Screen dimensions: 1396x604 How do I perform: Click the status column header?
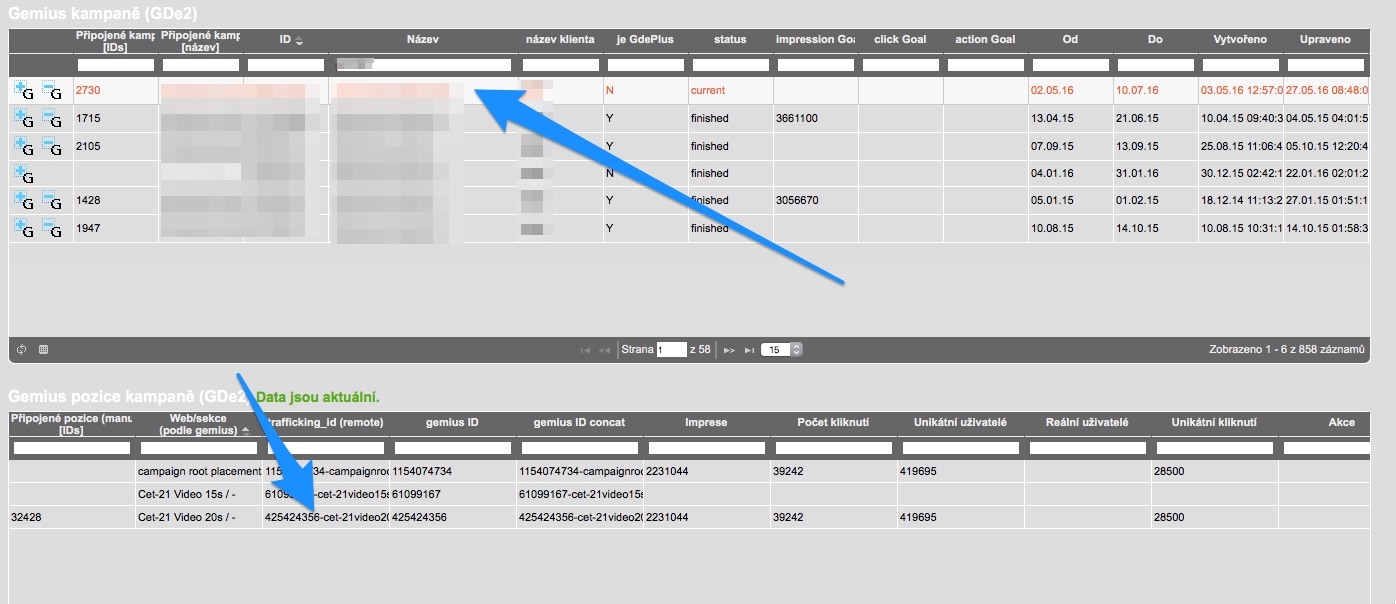coord(730,40)
